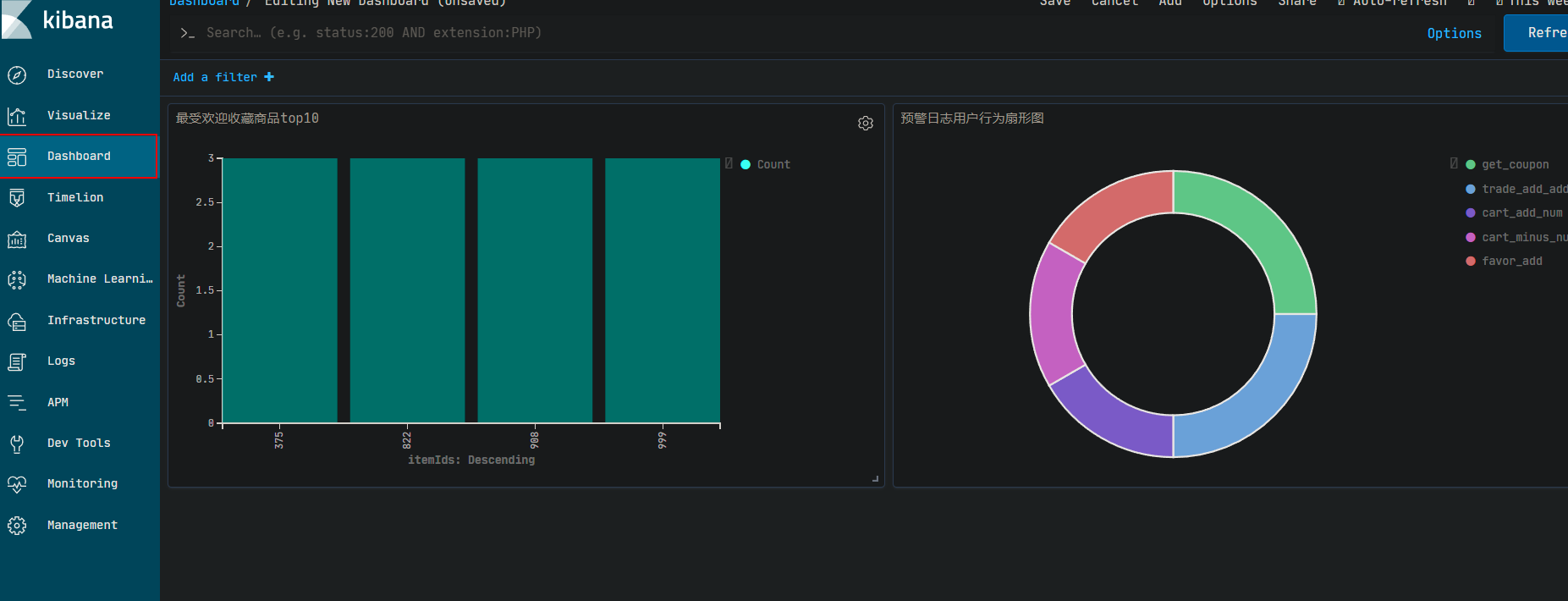The width and height of the screenshot is (1568, 601).
Task: Open the Auto-refresh menu item
Action: pos(1392,3)
